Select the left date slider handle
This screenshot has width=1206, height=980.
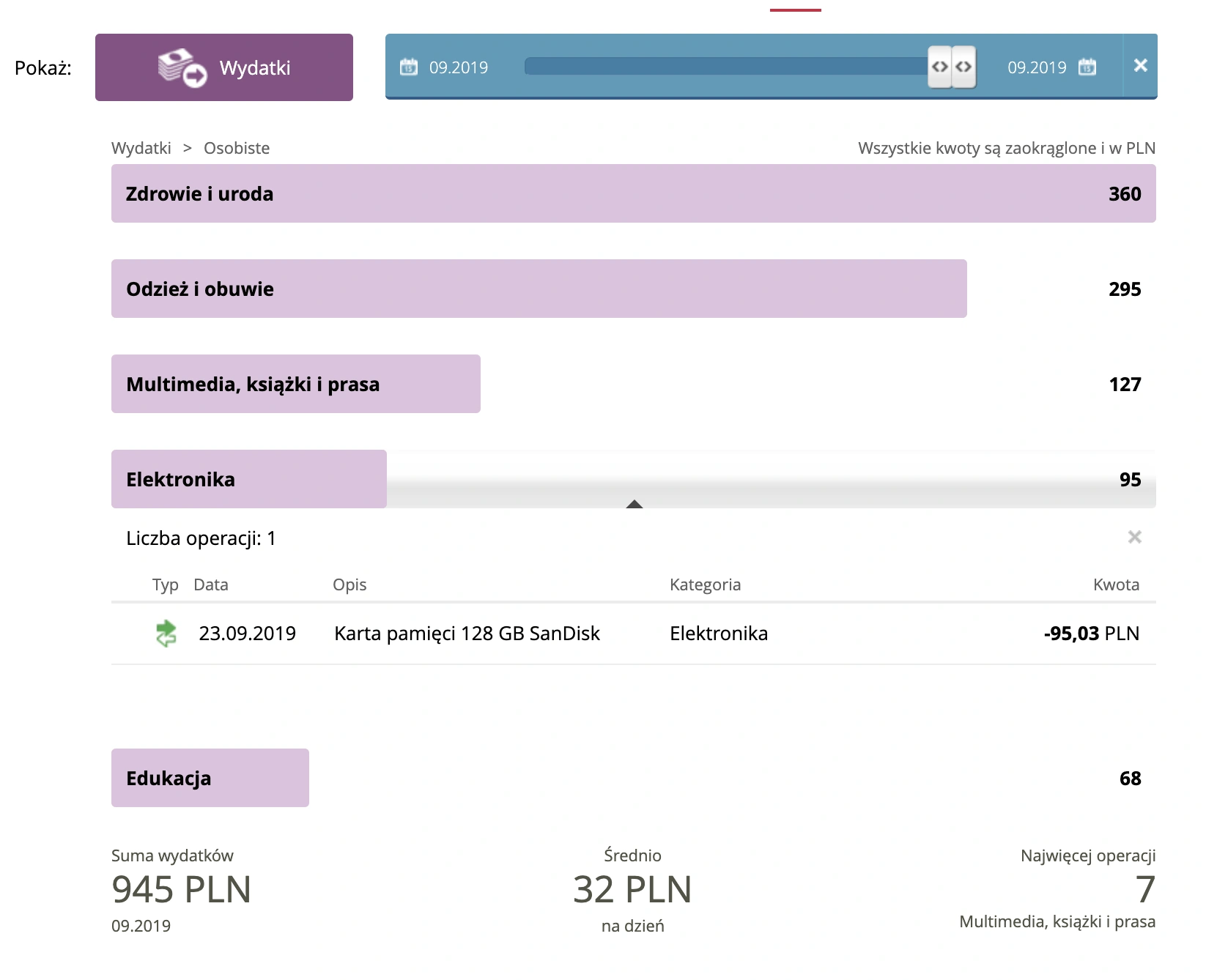click(940, 67)
